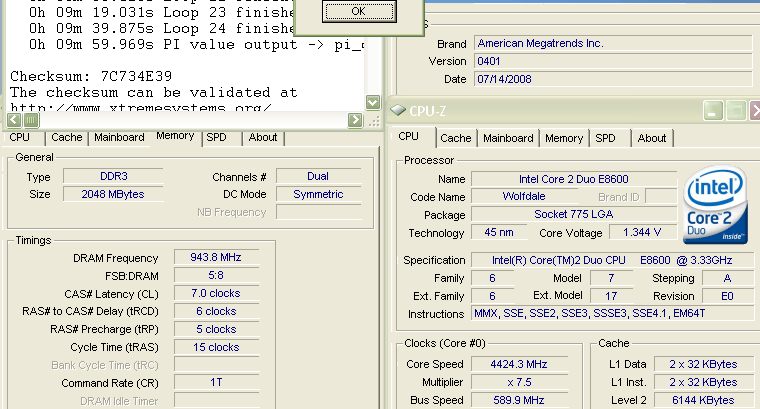
Task: Open Cache tab in left CPU-Z window
Action: pos(67,138)
